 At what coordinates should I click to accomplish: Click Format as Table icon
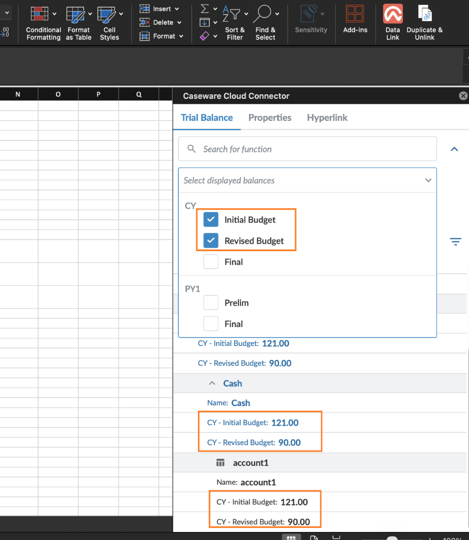75,14
